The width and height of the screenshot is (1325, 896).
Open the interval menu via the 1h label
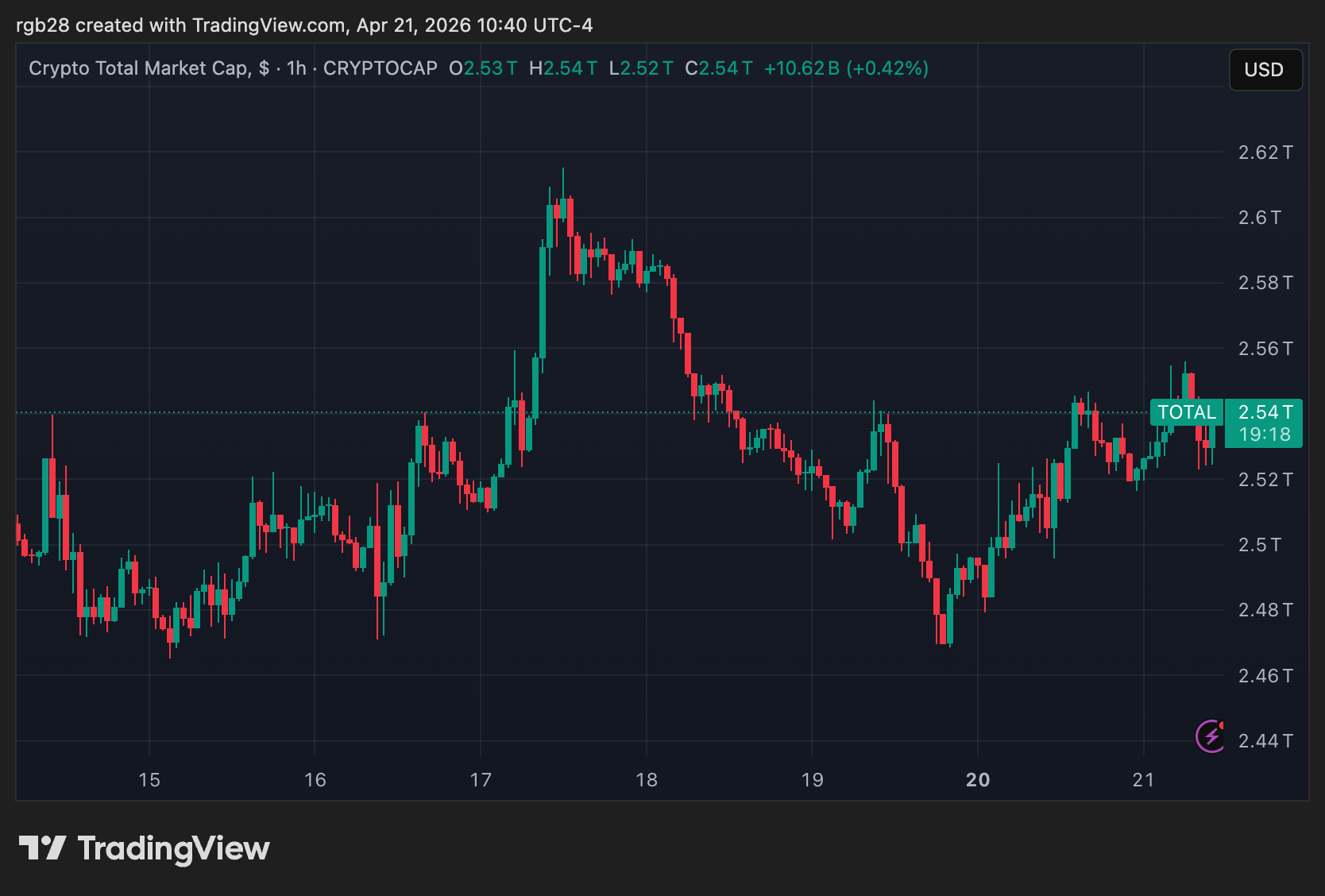coord(295,68)
